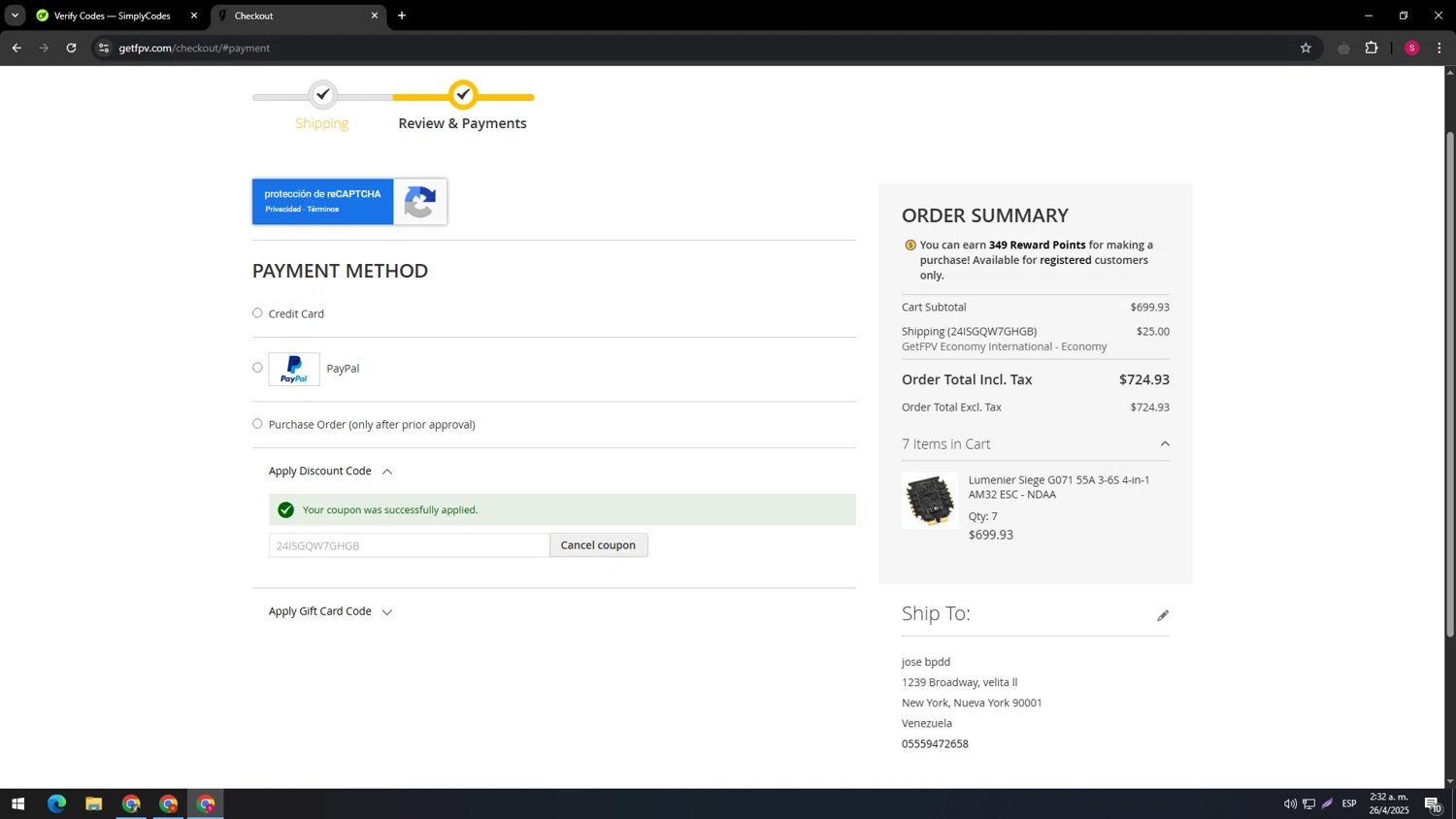This screenshot has height=819, width=1456.
Task: Open File Explorer from the taskbar
Action: (93, 804)
